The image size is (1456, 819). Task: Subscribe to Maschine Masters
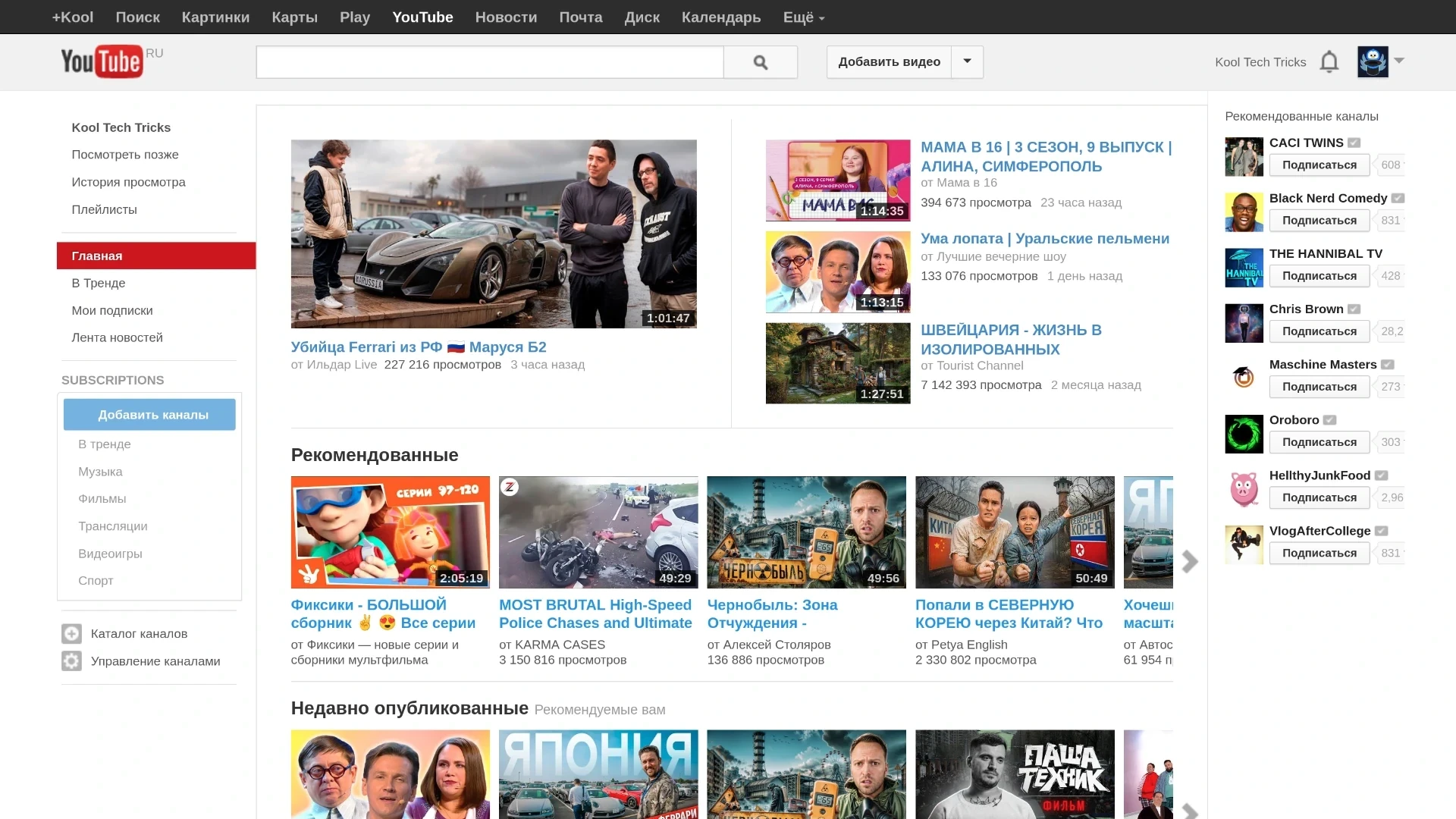(1319, 386)
